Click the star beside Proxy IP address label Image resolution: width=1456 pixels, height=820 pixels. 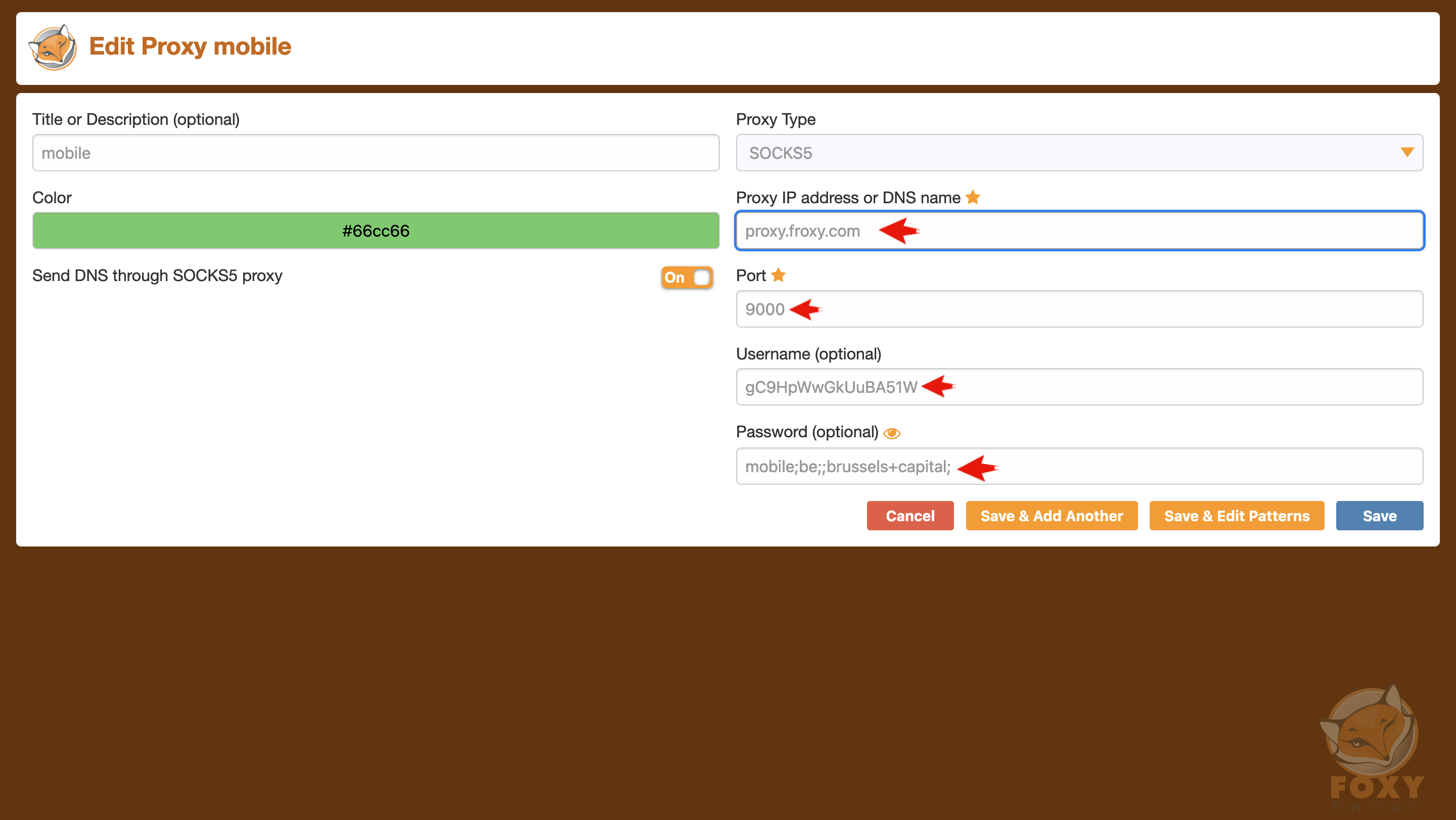click(x=973, y=197)
